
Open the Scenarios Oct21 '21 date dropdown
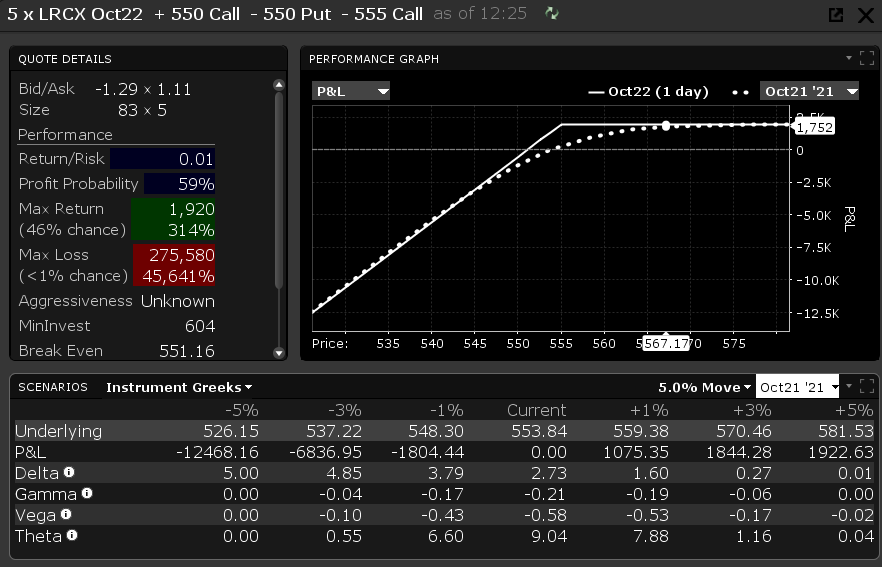[797, 388]
